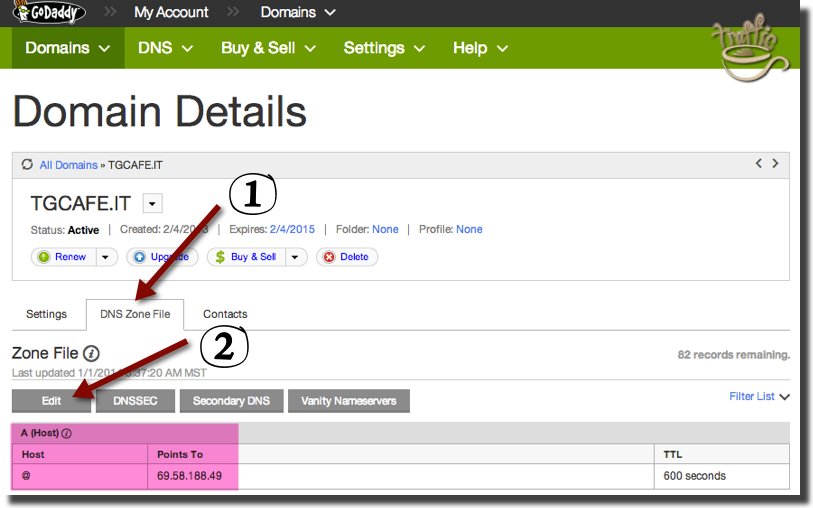
Task: Click the red Delete button
Action: [x=346, y=257]
